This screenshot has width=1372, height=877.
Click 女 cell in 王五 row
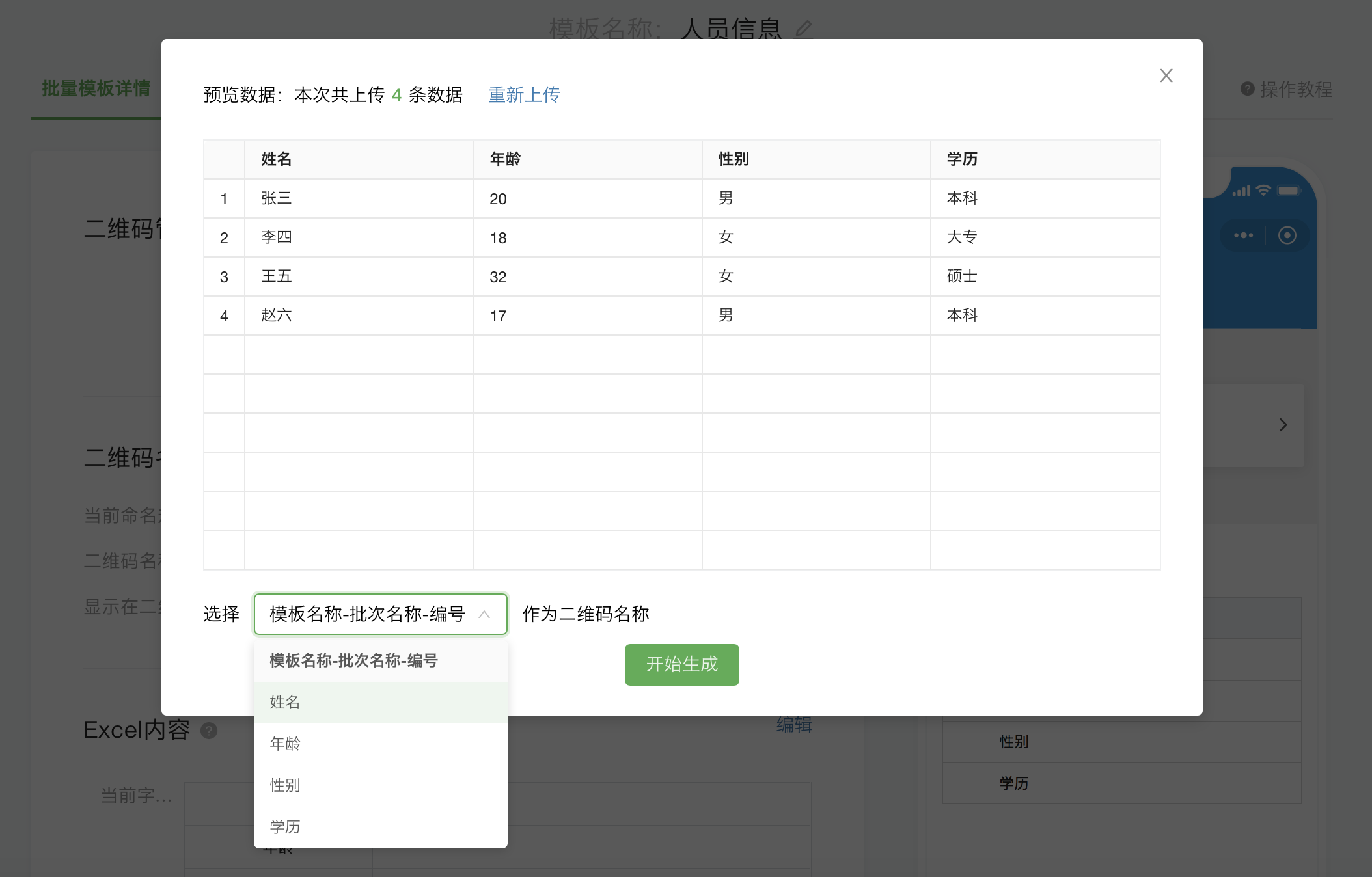point(816,277)
